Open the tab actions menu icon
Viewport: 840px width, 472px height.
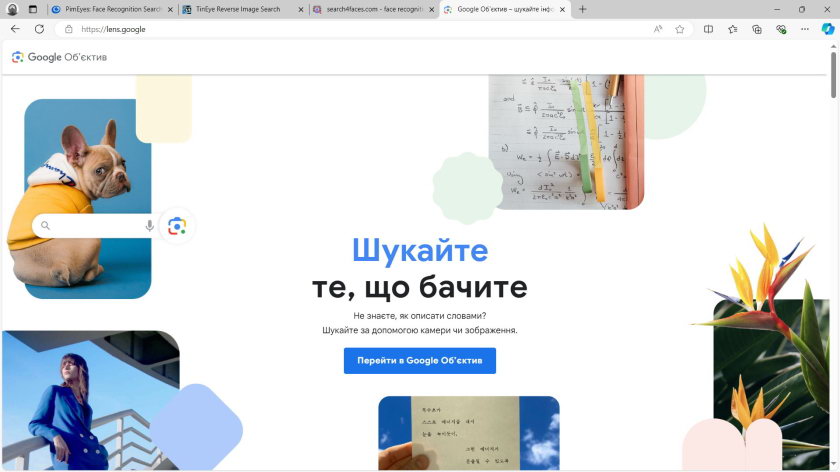pos(33,9)
